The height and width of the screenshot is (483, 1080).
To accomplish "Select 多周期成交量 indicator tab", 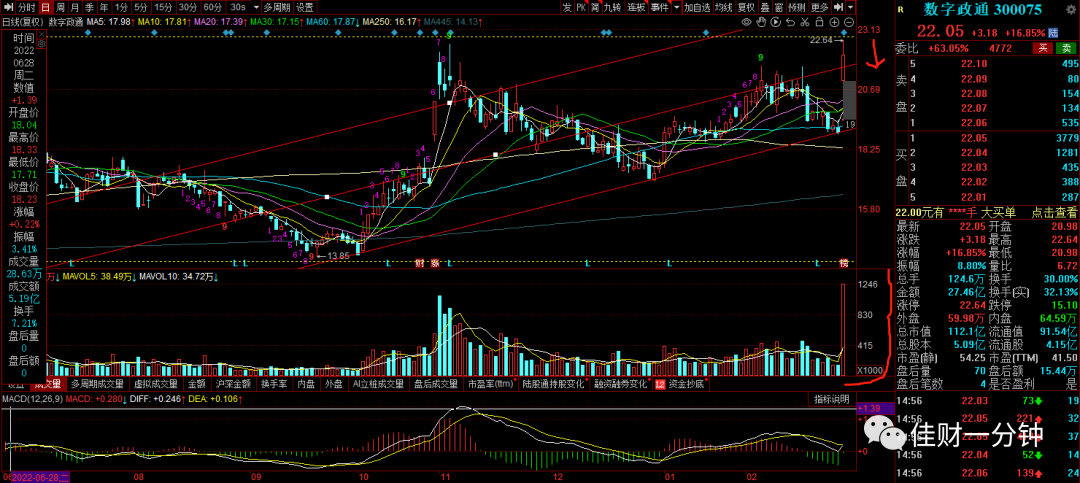I will [x=97, y=383].
